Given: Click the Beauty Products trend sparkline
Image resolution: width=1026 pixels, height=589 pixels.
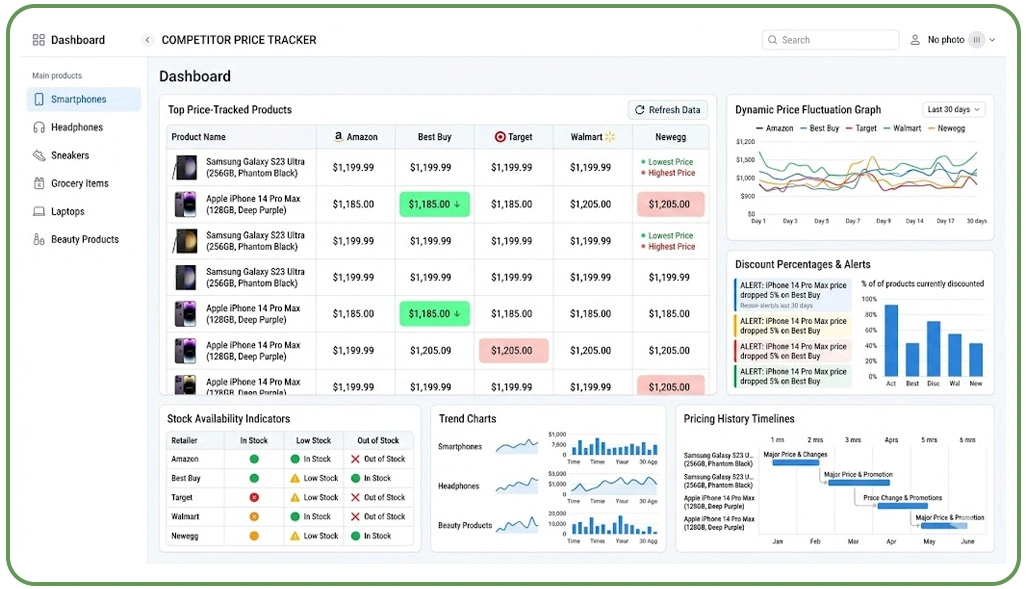Looking at the screenshot, I should (x=517, y=525).
